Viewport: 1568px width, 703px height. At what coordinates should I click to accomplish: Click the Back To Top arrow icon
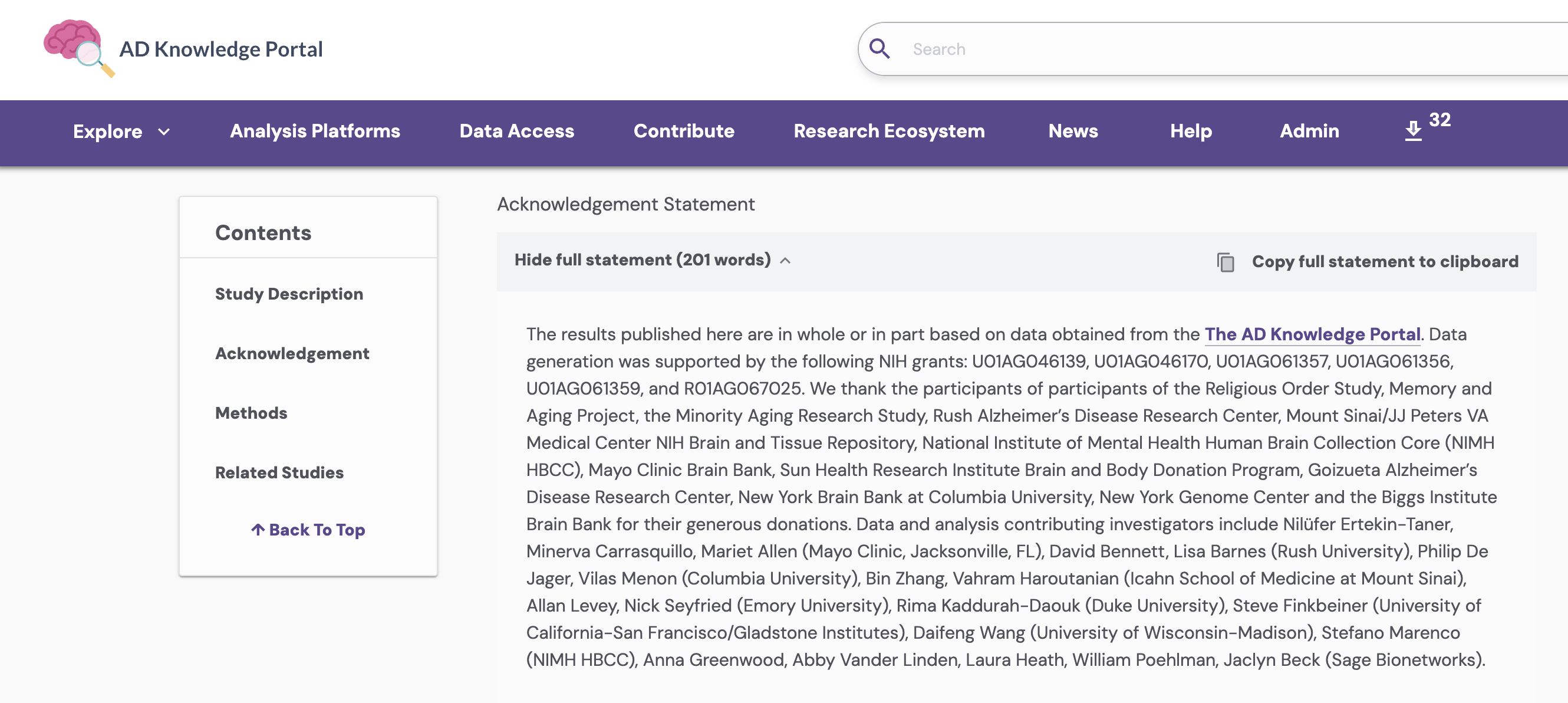coord(258,530)
